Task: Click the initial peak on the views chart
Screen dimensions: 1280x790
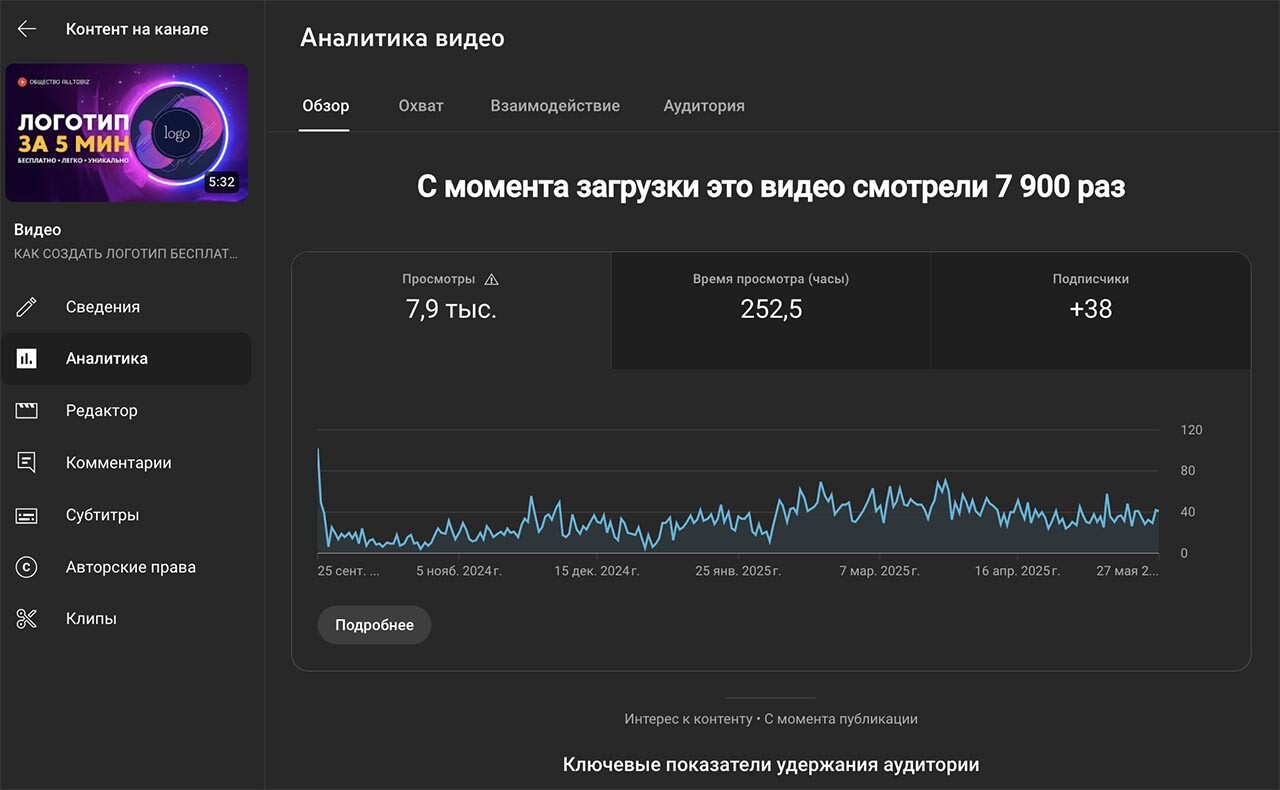Action: (319, 450)
